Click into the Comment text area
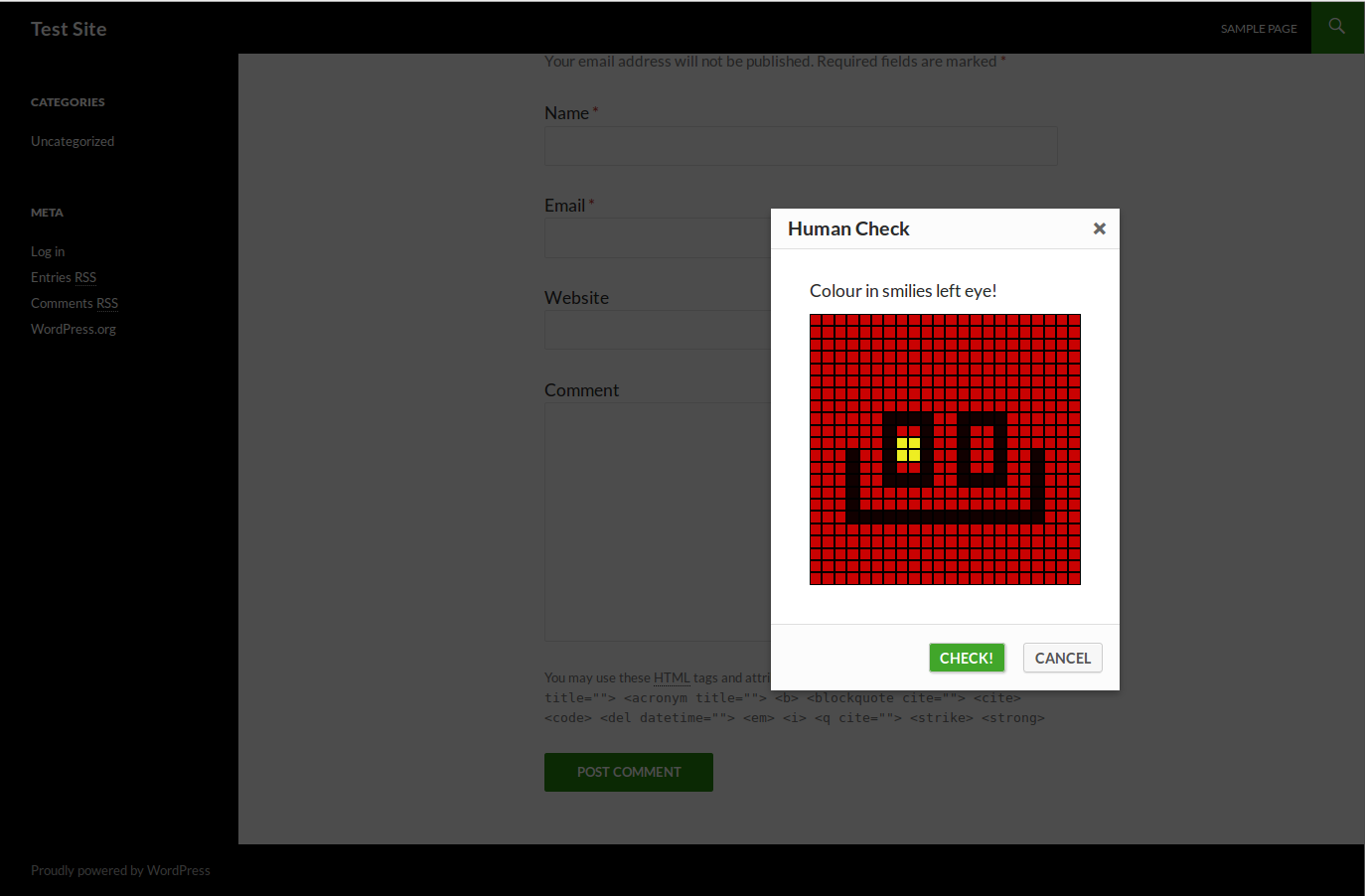Image resolution: width=1365 pixels, height=896 pixels. point(658,522)
